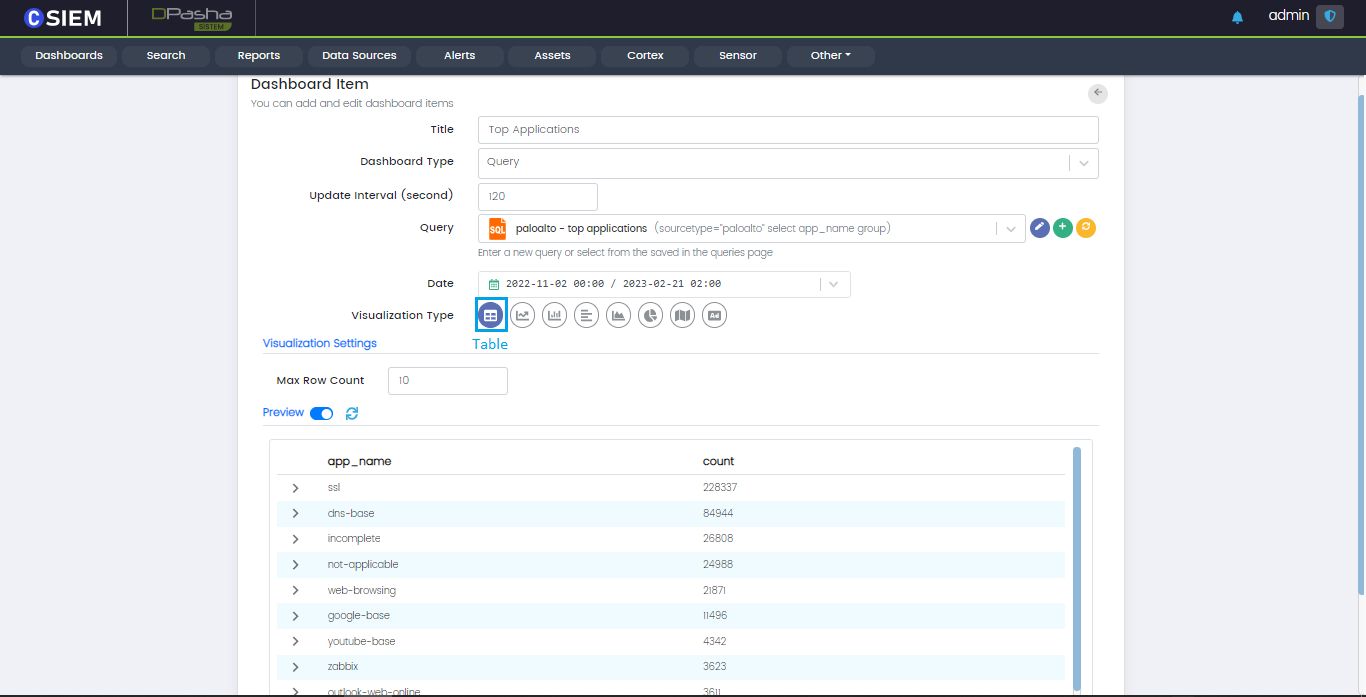Add a new query with green plus

coord(1063,228)
